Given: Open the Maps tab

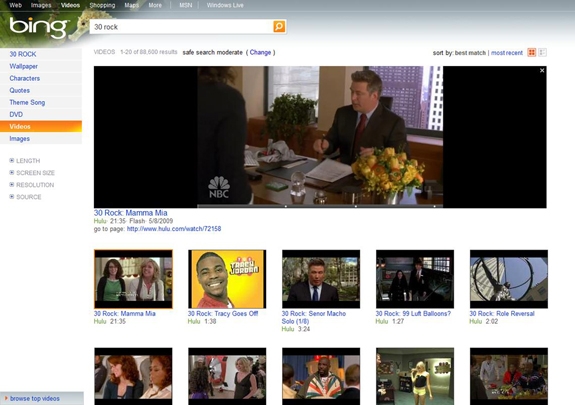Looking at the screenshot, I should [131, 5].
